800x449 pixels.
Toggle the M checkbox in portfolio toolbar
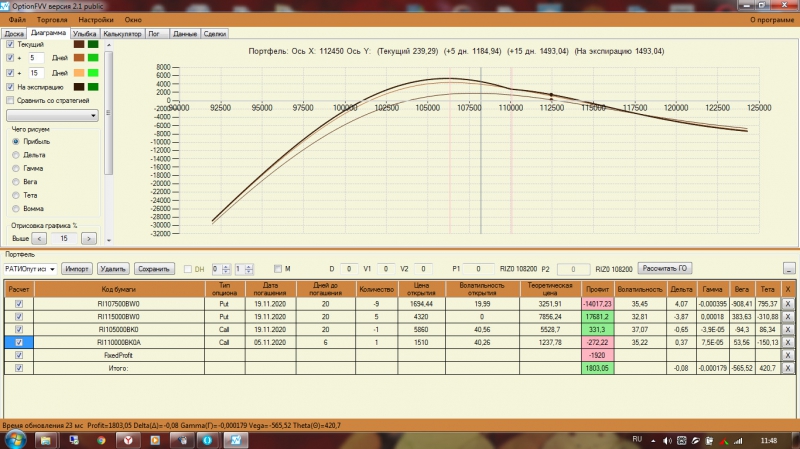point(278,269)
